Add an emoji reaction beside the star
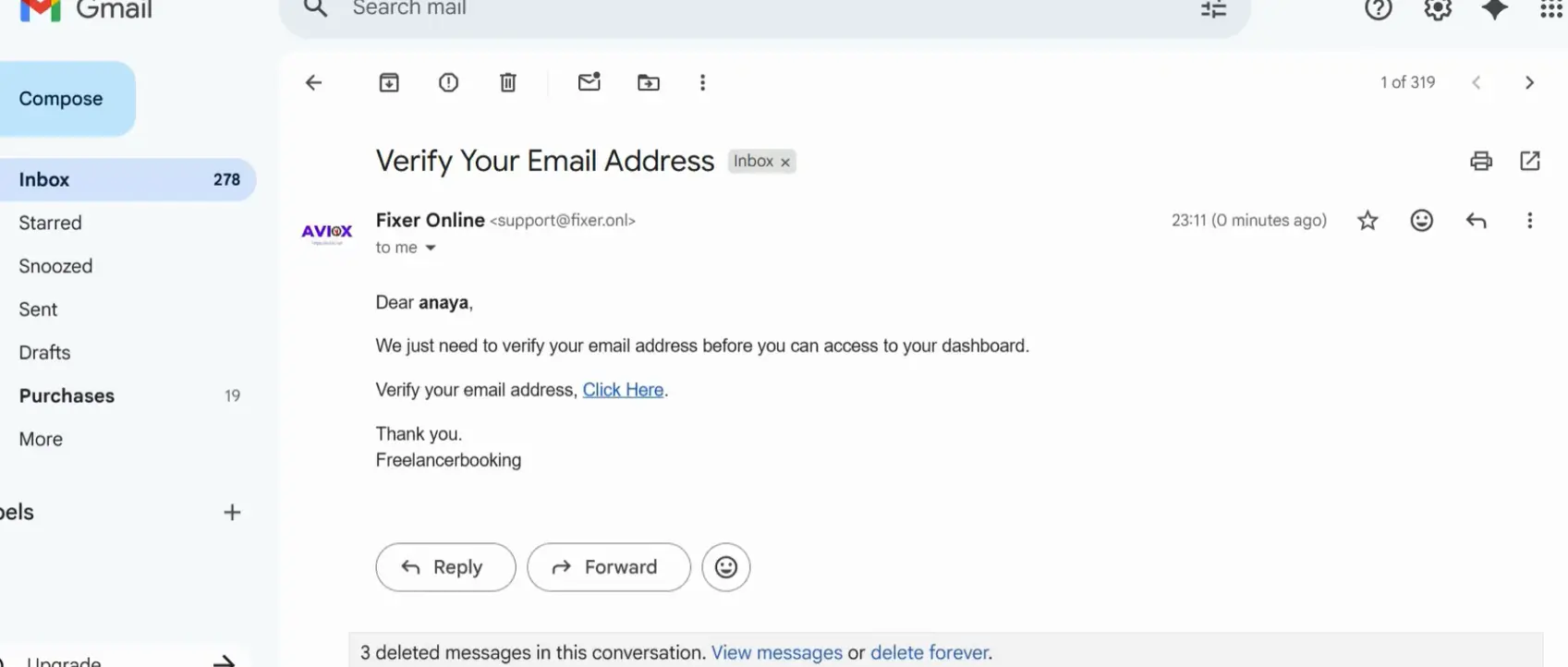 tap(1421, 221)
